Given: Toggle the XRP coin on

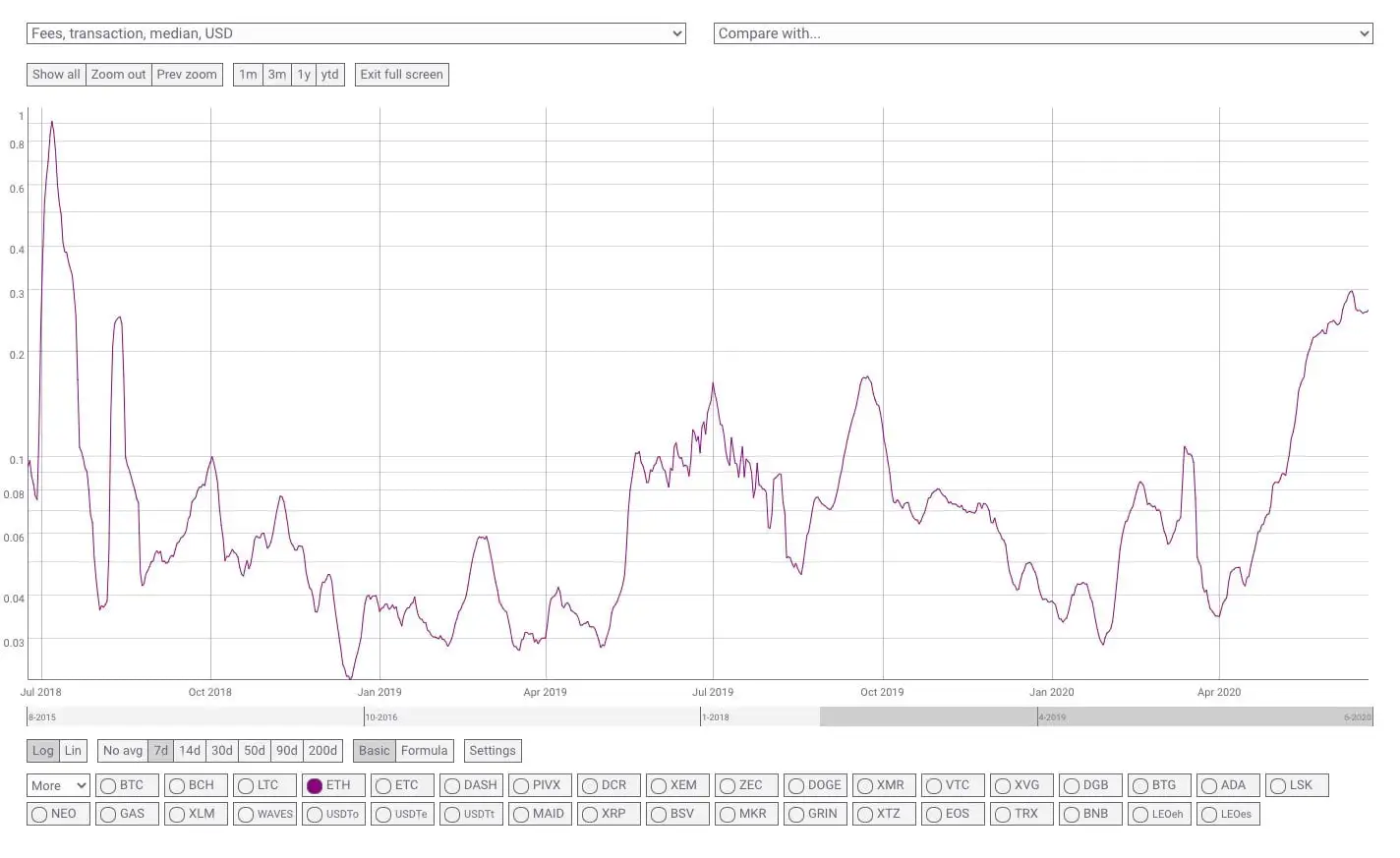Looking at the screenshot, I should tap(591, 814).
